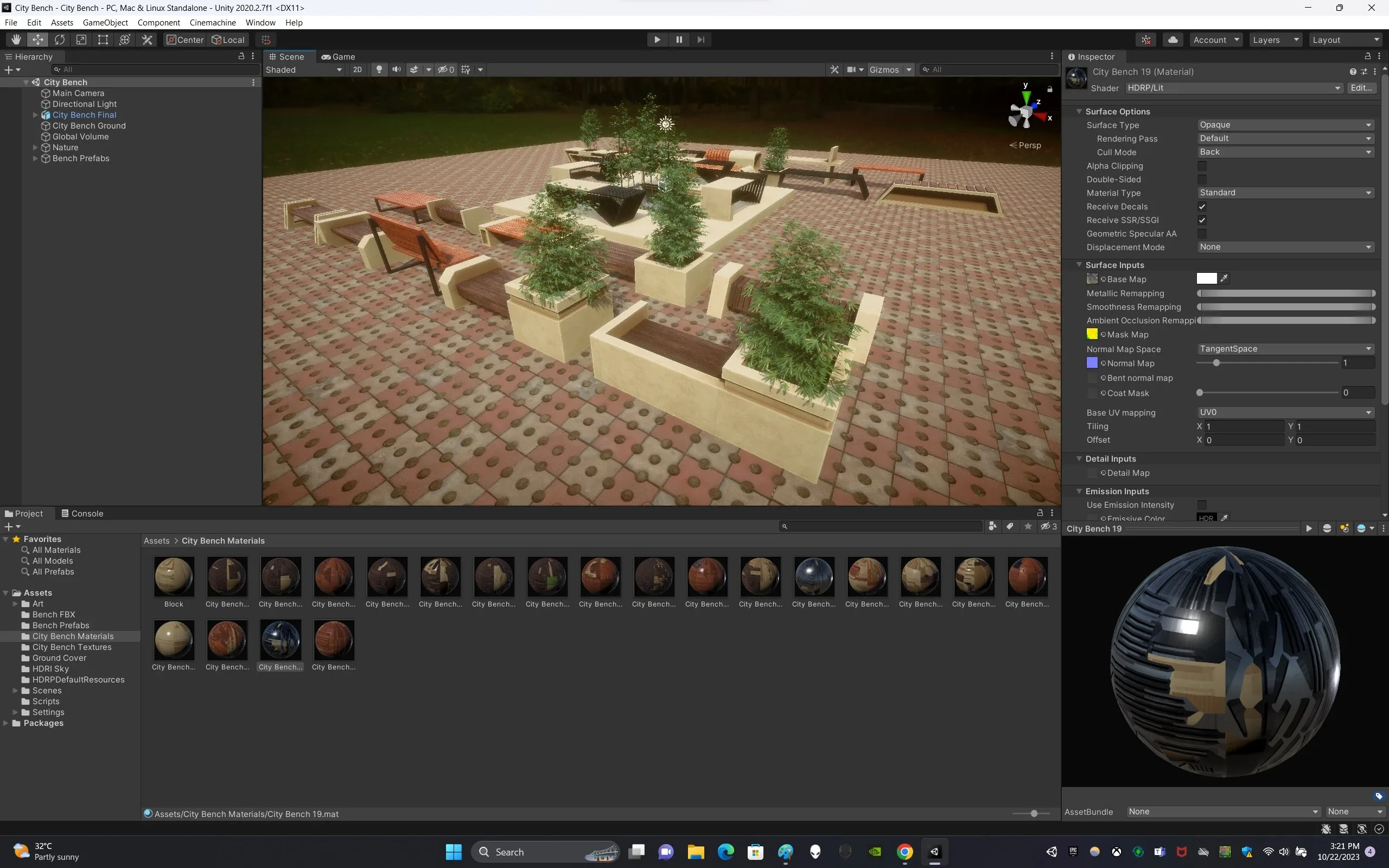Open GameObject menu
The image size is (1389, 868).
pyautogui.click(x=105, y=22)
